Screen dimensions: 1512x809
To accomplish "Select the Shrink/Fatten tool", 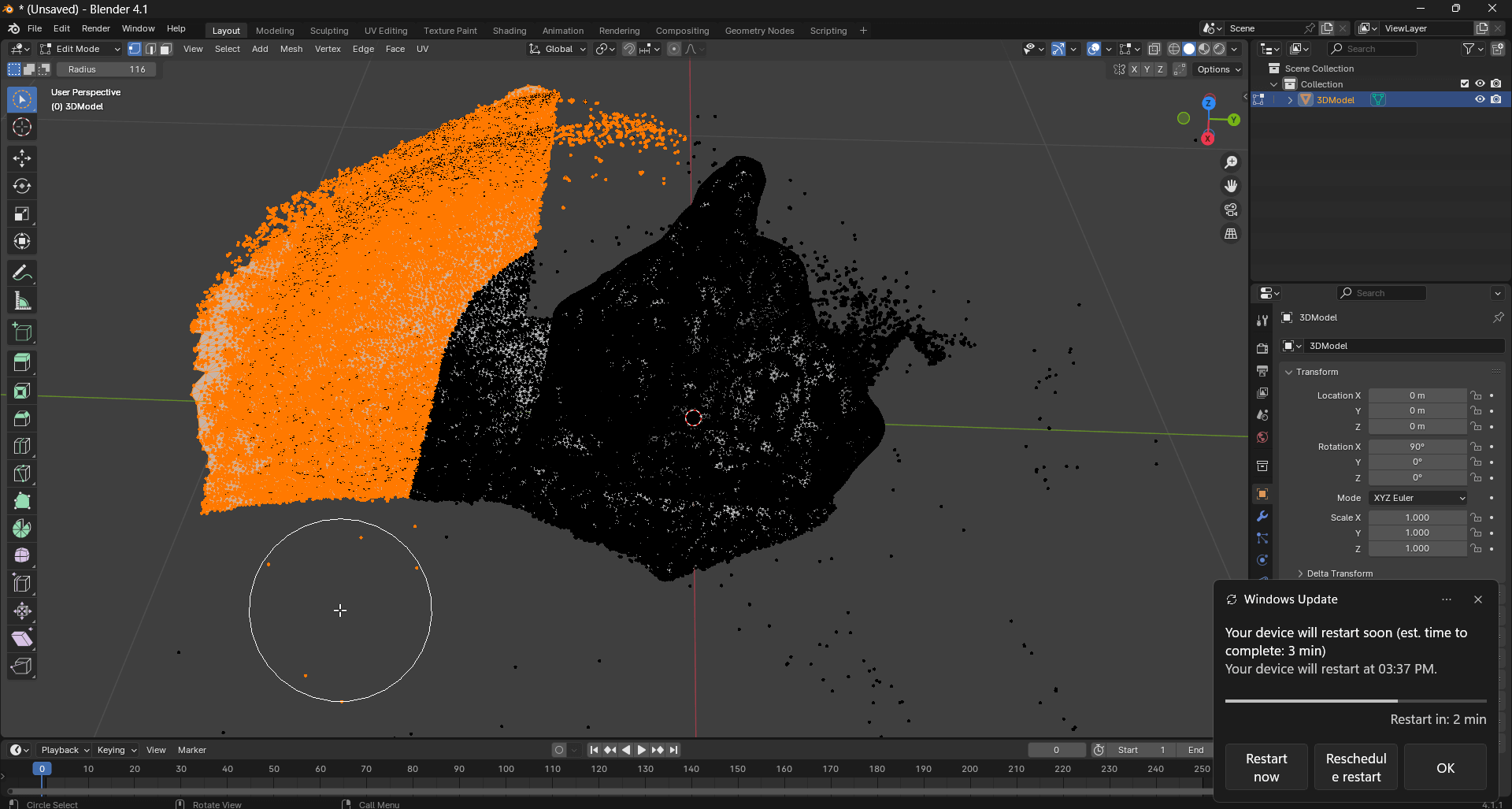I will 22,611.
